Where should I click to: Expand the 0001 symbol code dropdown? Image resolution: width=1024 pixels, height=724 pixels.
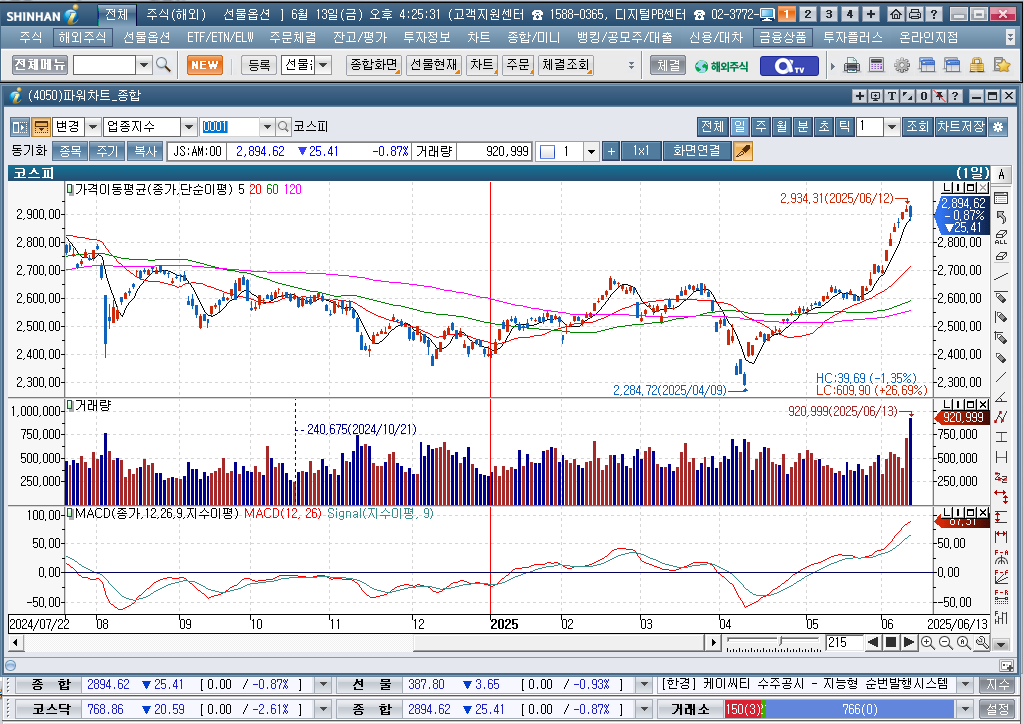point(266,127)
